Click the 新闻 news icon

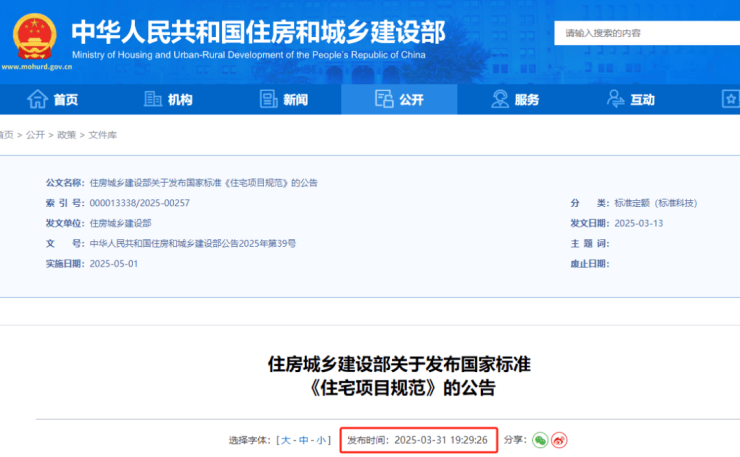pyautogui.click(x=268, y=99)
